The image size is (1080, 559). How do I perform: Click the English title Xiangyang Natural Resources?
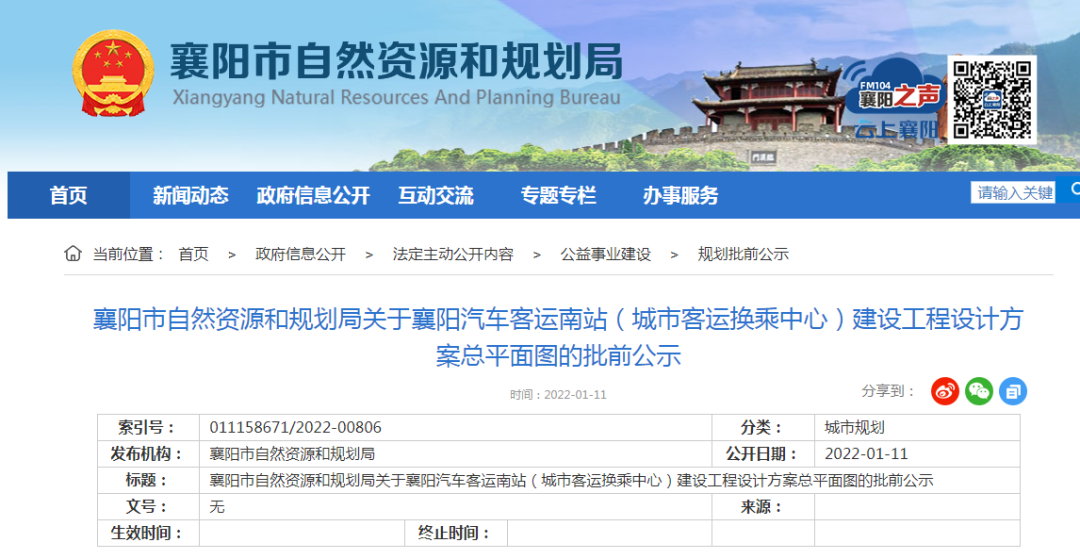396,98
